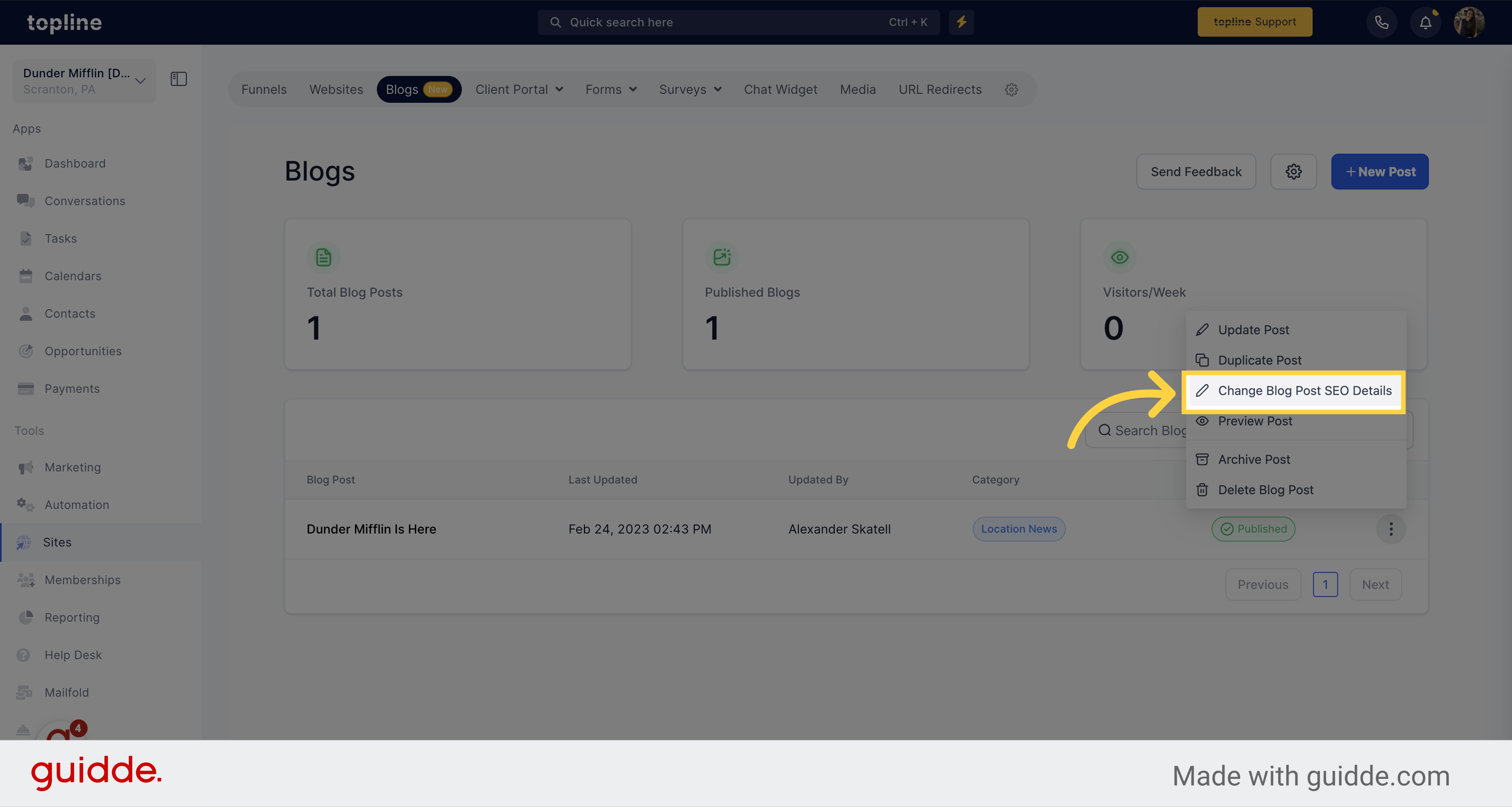This screenshot has height=807, width=1512.
Task: Click the topline logo
Action: (x=64, y=22)
